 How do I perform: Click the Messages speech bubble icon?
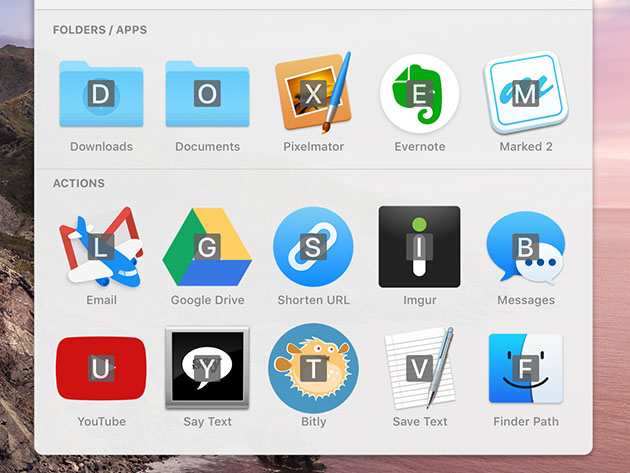tap(526, 248)
